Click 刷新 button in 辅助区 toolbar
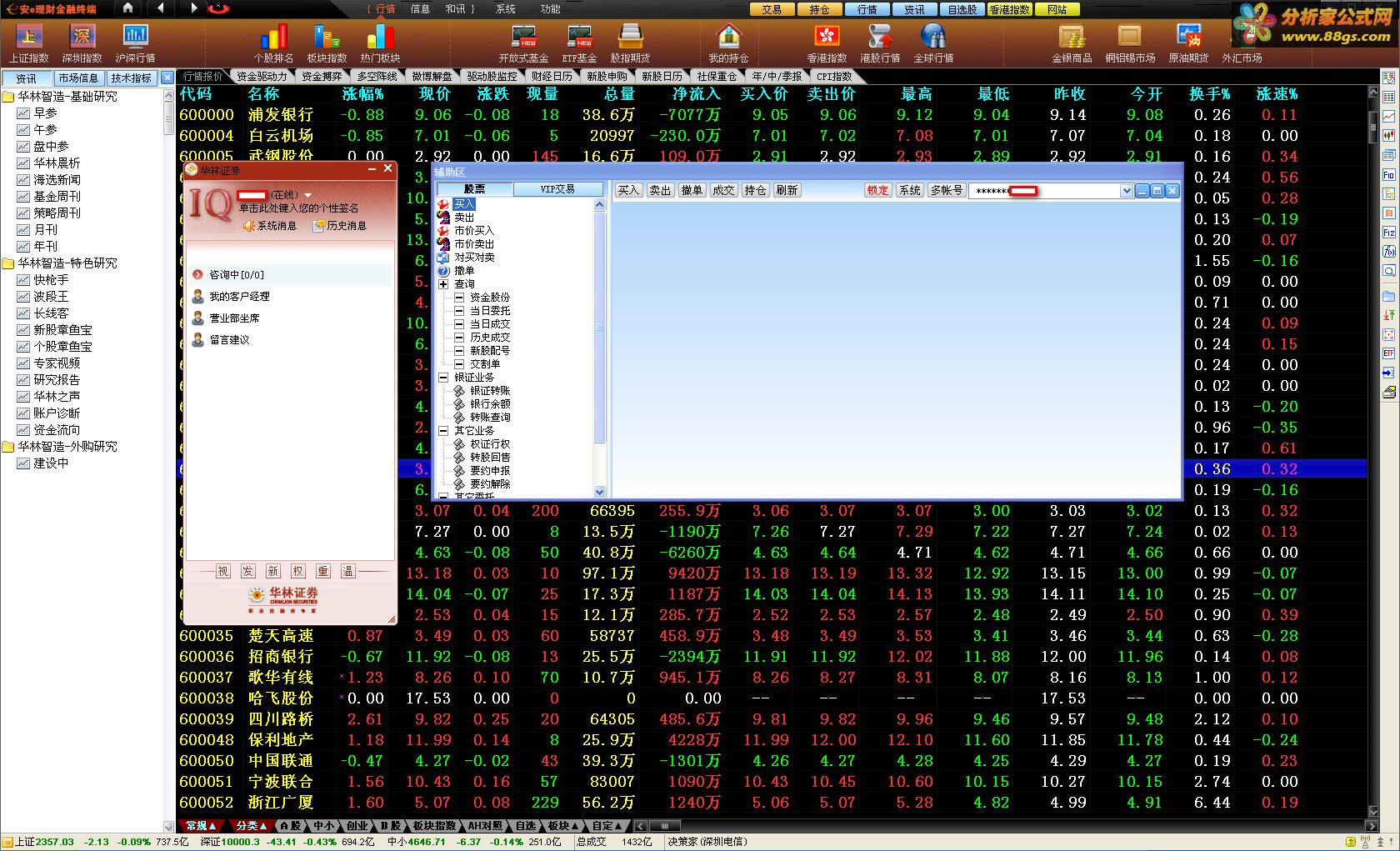 pos(787,191)
